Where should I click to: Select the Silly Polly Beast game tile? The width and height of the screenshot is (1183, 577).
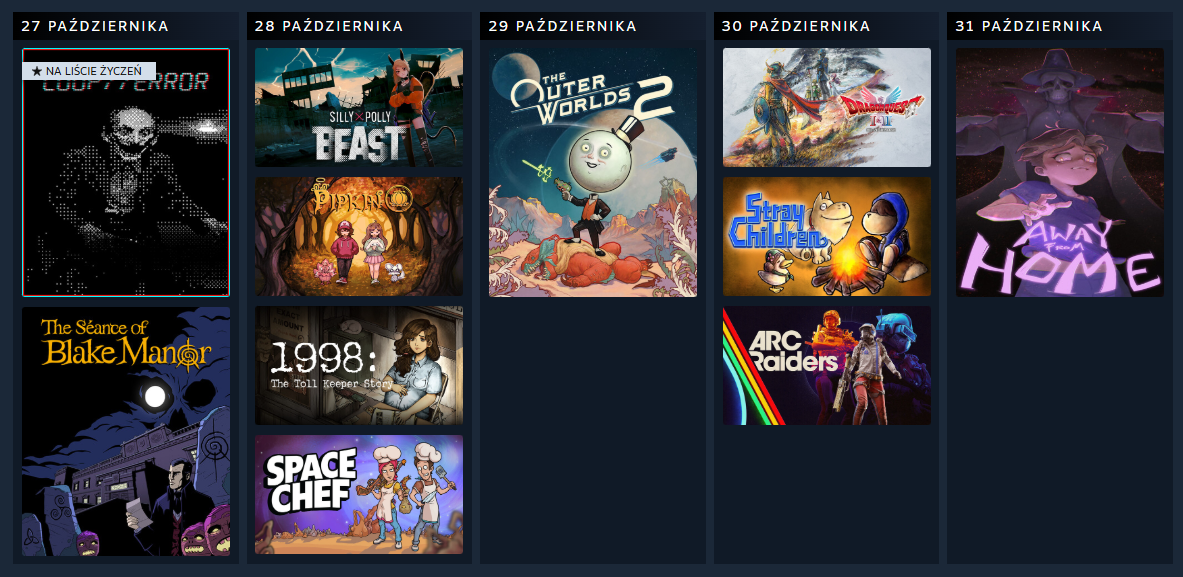(x=359, y=107)
